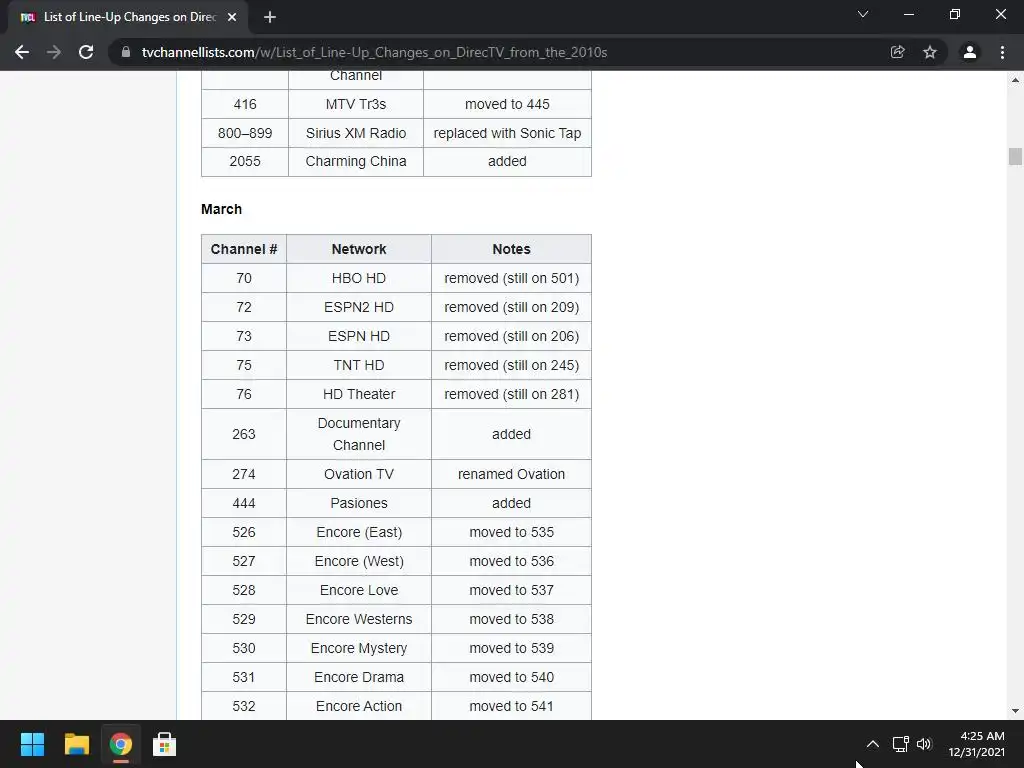This screenshot has height=768, width=1024.
Task: Click 'moved to 535' note
Action: tap(511, 532)
